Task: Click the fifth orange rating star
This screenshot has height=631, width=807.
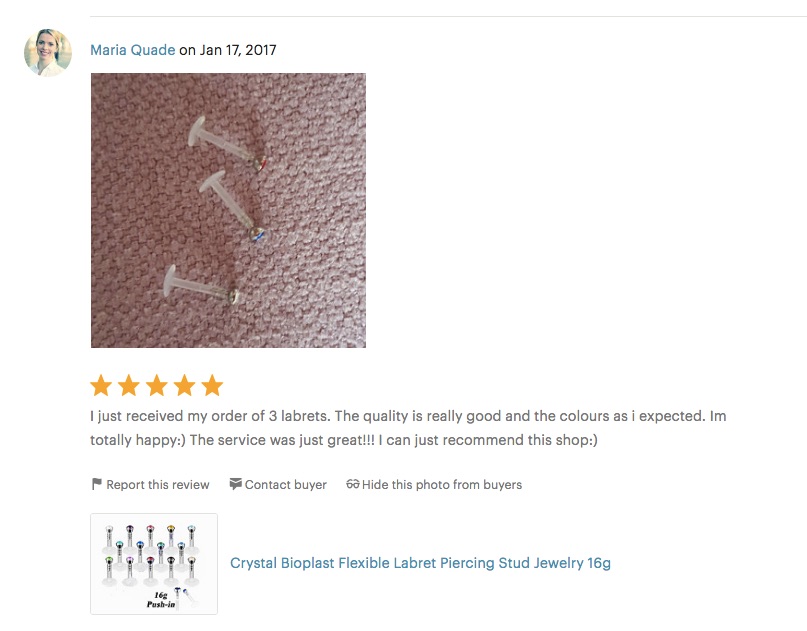Action: pyautogui.click(x=212, y=385)
